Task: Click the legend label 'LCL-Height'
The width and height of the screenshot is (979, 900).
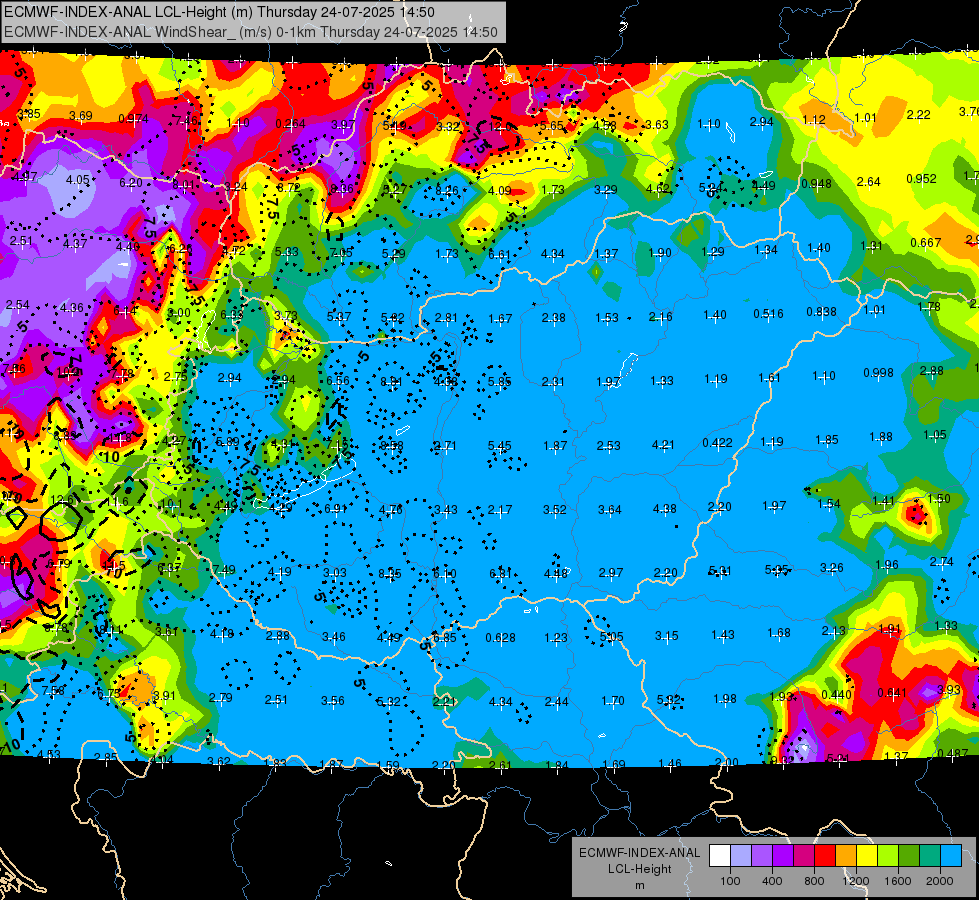Action: coord(639,869)
